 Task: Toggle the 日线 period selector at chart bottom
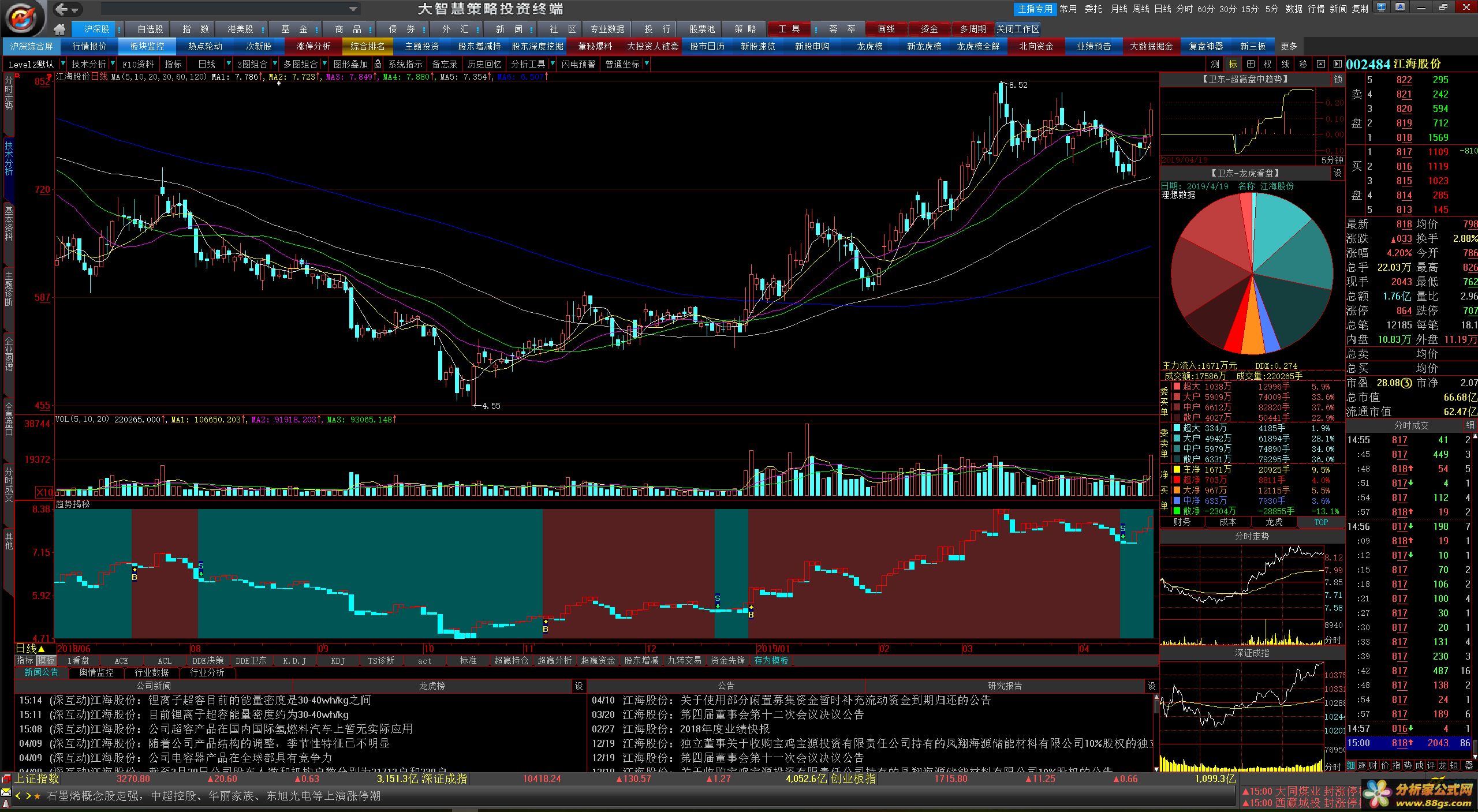tap(30, 649)
